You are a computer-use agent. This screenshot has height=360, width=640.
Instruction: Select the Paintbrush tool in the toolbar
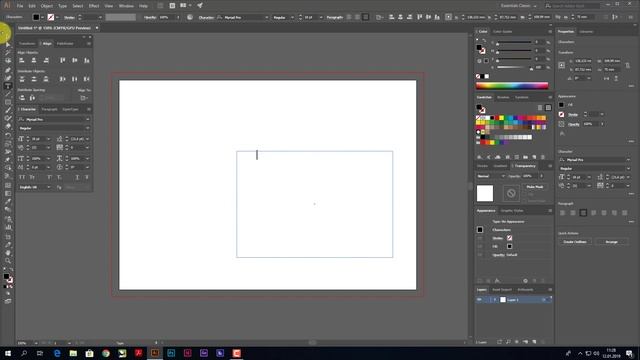[x=8, y=110]
